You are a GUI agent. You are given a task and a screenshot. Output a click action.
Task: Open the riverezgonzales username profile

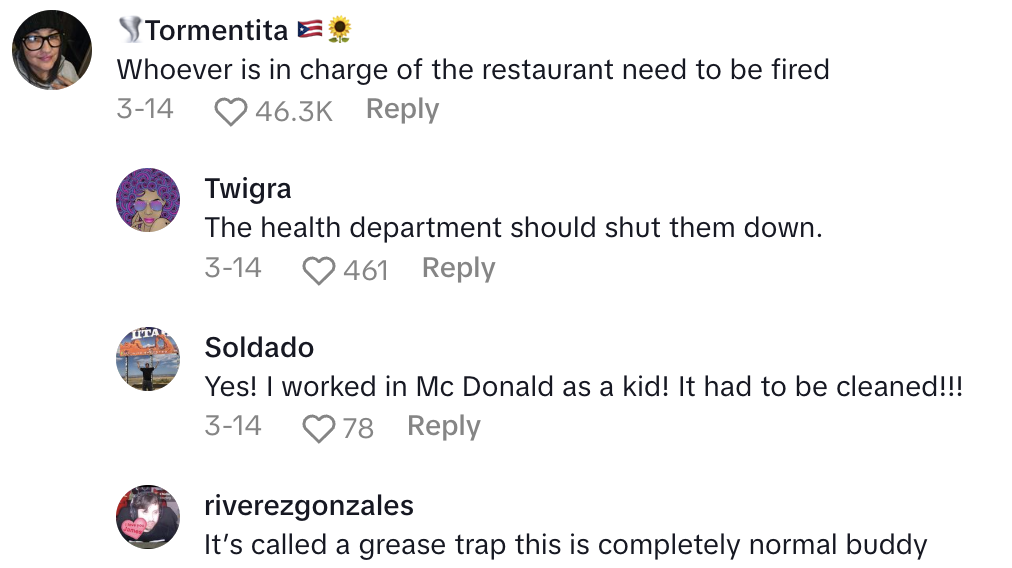coord(308,506)
